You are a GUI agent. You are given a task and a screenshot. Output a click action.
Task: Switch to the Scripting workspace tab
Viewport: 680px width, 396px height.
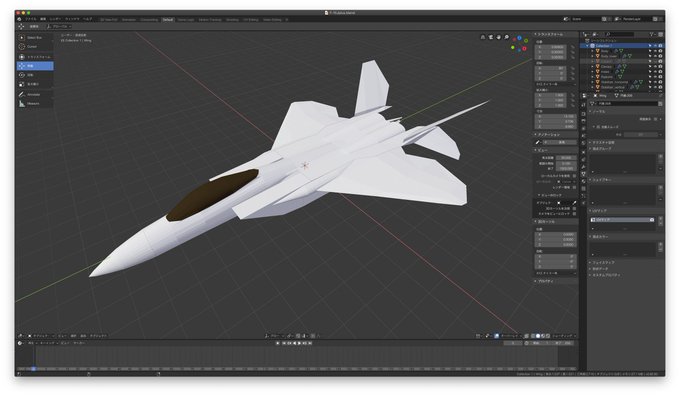(x=232, y=20)
